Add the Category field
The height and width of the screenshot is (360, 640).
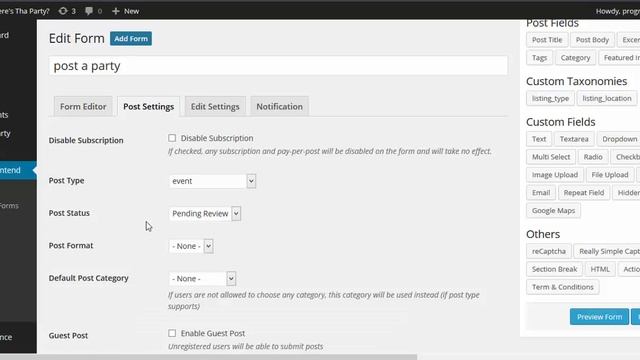coord(575,58)
